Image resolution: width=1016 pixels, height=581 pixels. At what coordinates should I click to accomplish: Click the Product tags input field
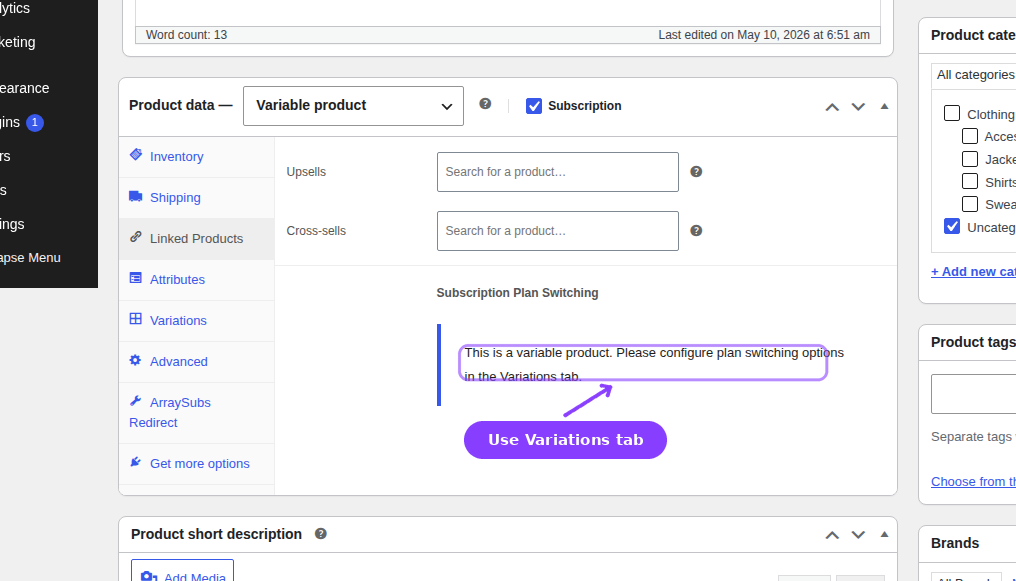point(973,394)
